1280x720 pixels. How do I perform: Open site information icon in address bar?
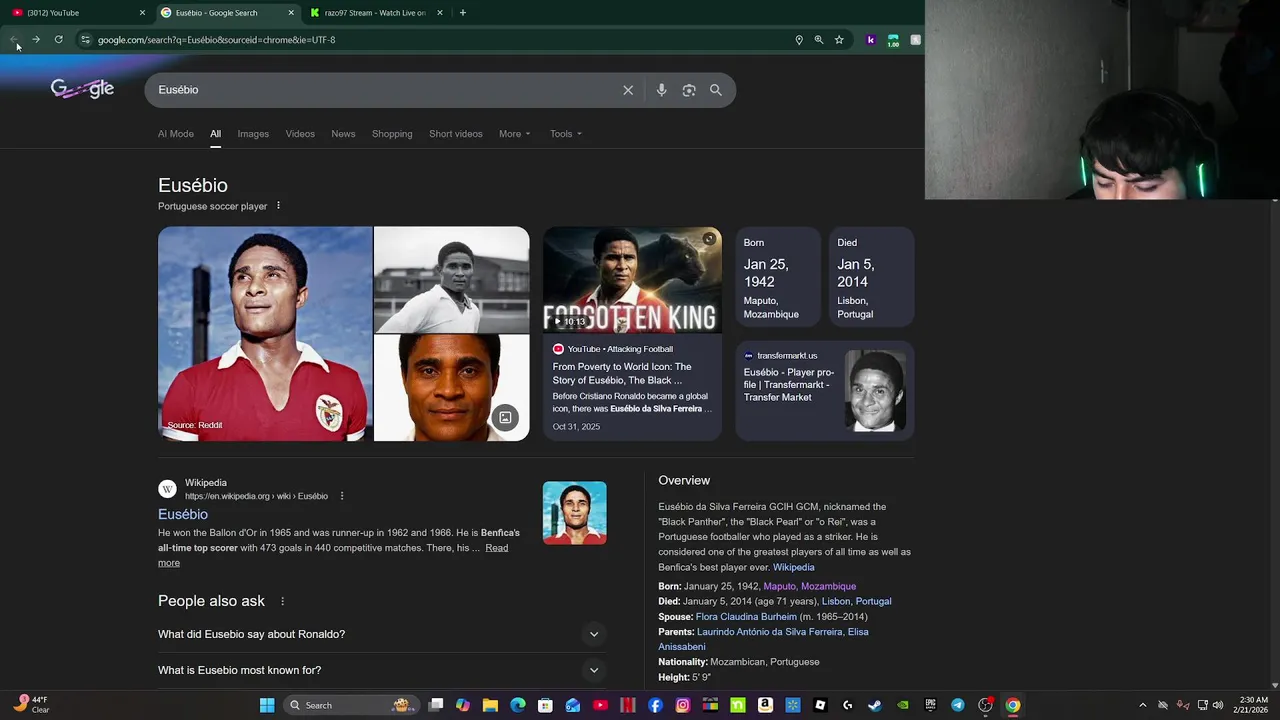pyautogui.click(x=85, y=40)
